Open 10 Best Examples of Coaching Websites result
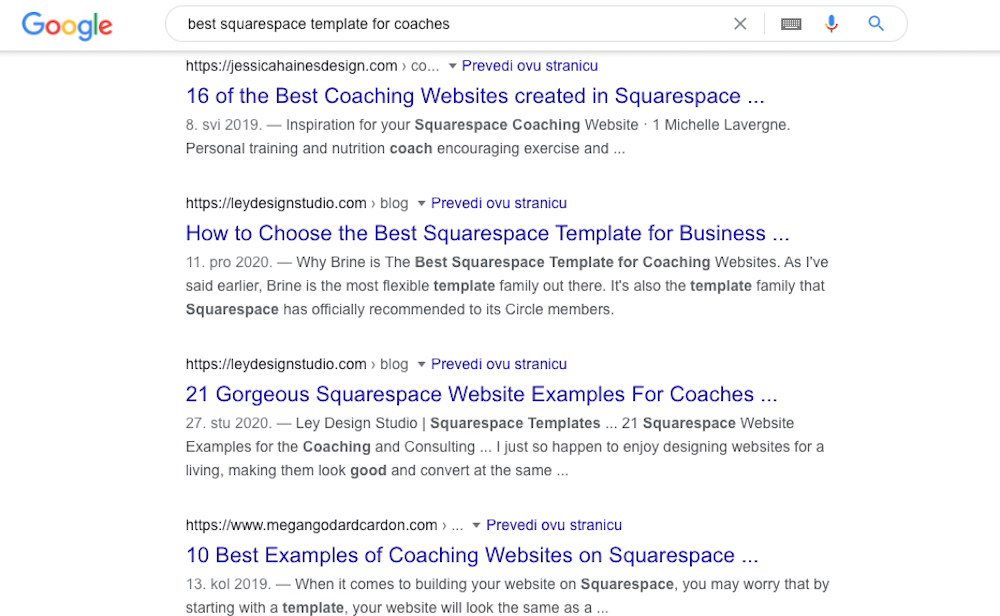The width and height of the screenshot is (1000, 616). click(472, 555)
